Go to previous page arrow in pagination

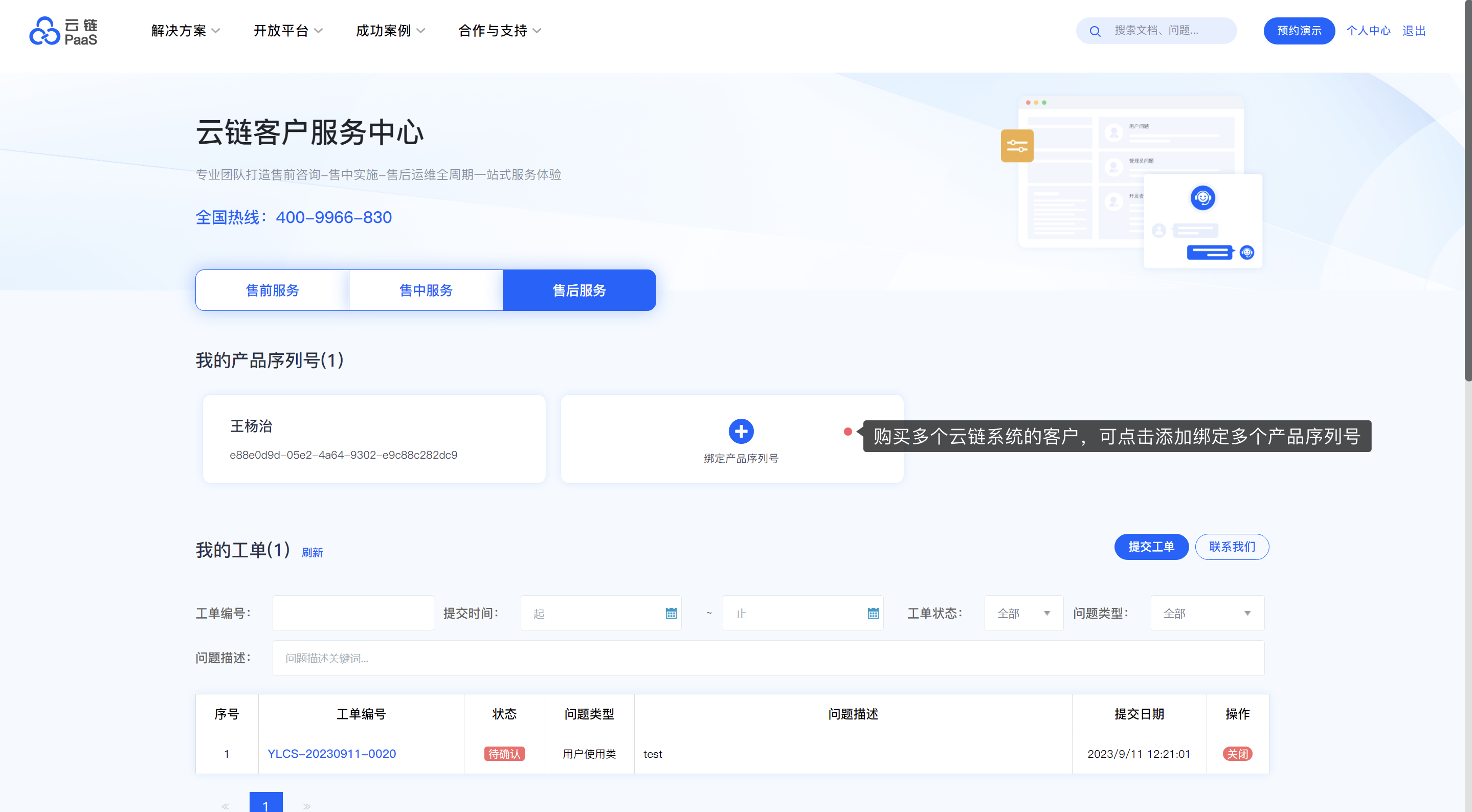(x=225, y=806)
